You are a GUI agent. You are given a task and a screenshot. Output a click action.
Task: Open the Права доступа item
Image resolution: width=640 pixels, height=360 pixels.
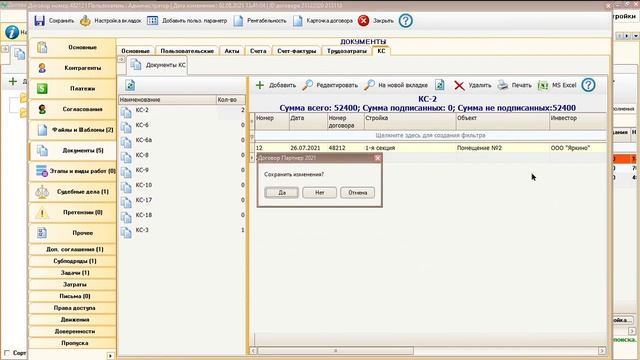tap(73, 308)
